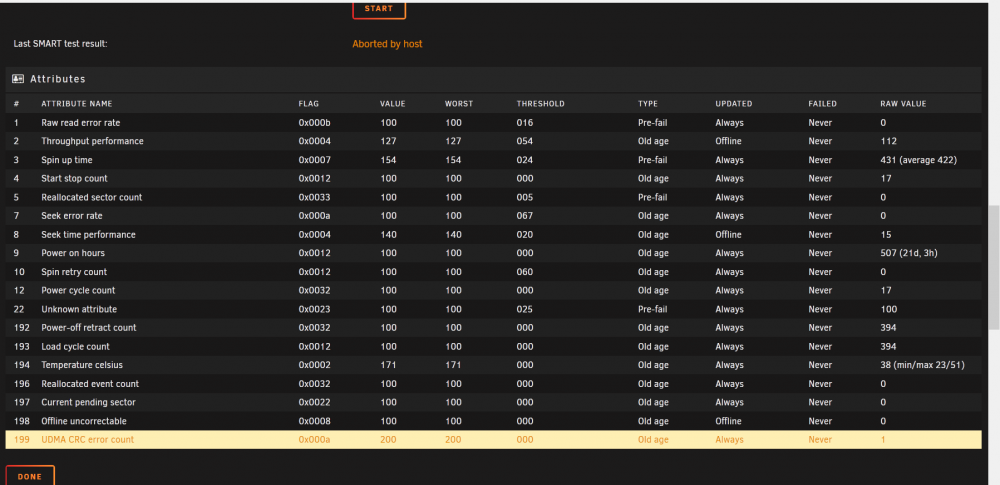Select the 'Raw read error rate' row
The height and width of the screenshot is (485, 1000).
494,123
